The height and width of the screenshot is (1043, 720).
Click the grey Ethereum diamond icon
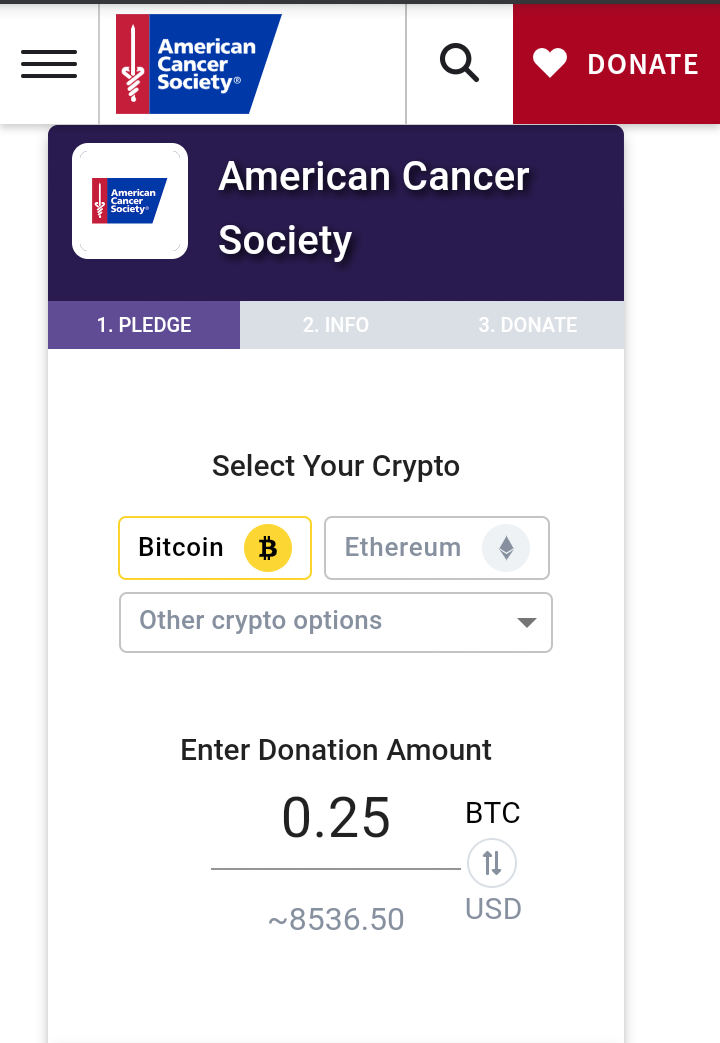[x=506, y=548]
